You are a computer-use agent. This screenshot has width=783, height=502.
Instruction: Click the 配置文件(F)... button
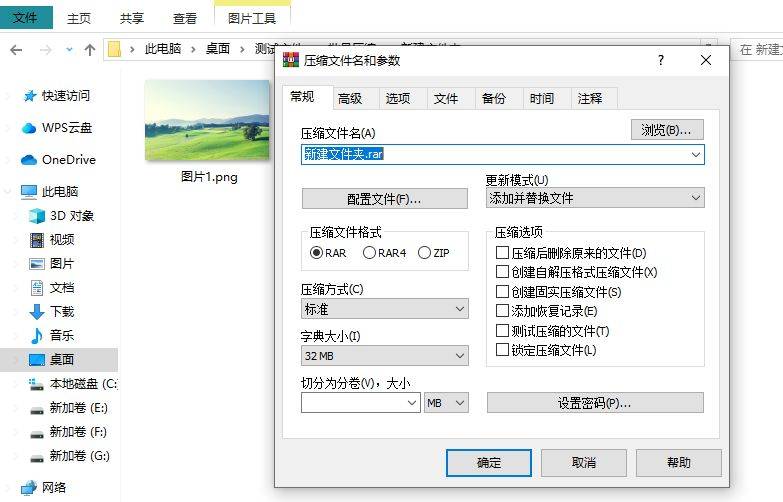pos(385,199)
